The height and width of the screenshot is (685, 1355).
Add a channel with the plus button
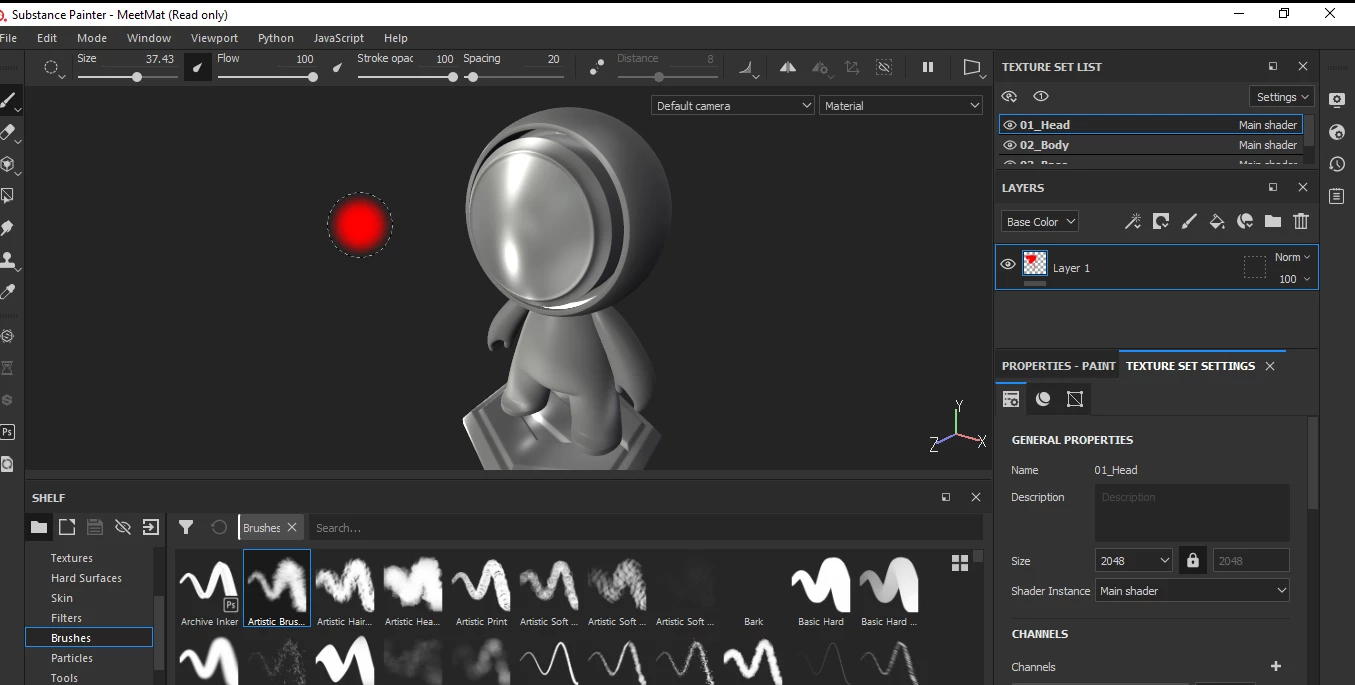pyautogui.click(x=1276, y=666)
